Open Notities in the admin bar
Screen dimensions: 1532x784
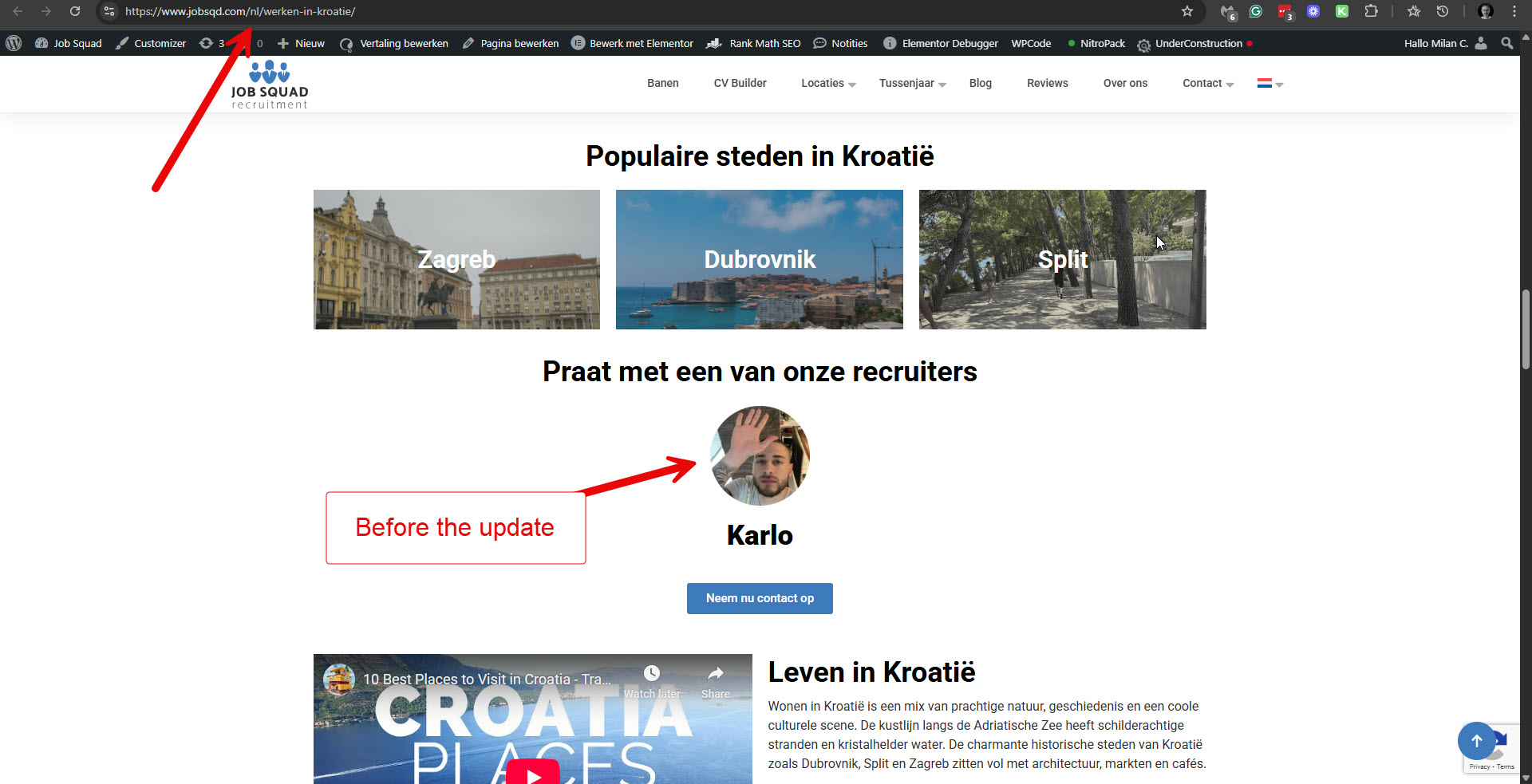tap(840, 43)
